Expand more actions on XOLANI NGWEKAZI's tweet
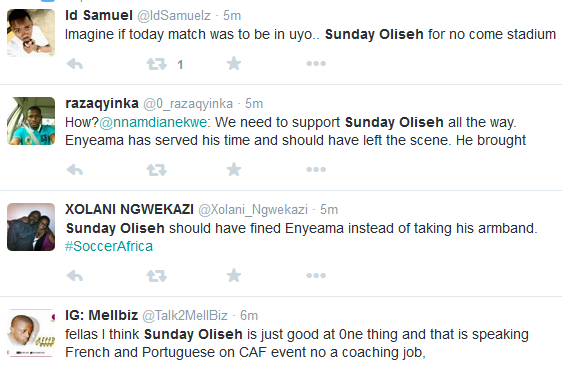The height and width of the screenshot is (370, 562). [316, 276]
